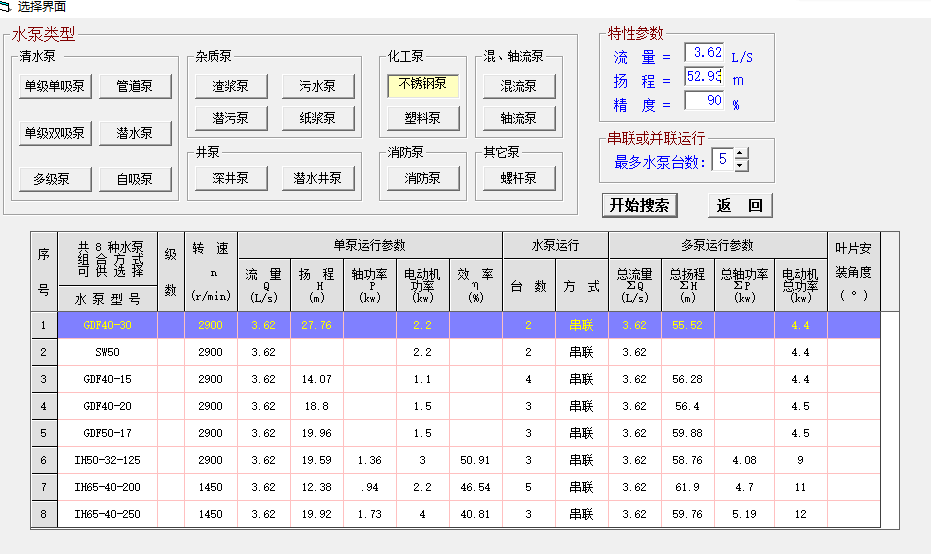Click the 1450 speed cell for IH65-40-200

tap(211, 487)
